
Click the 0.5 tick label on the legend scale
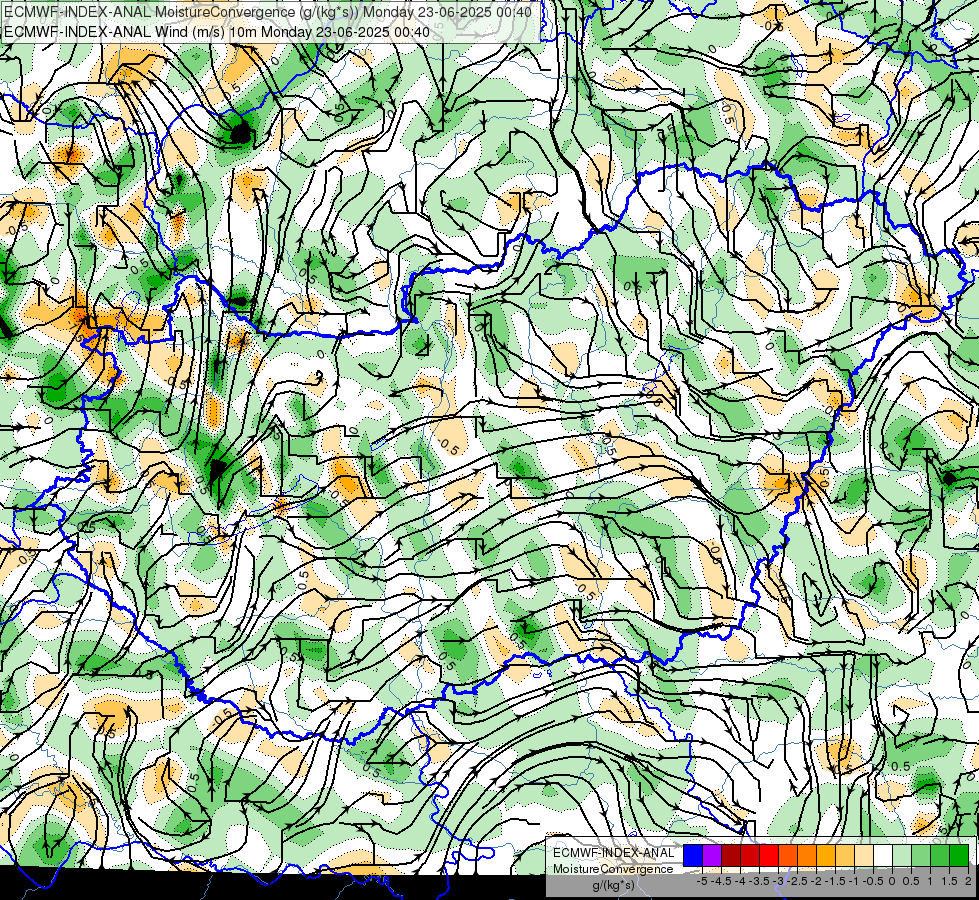tap(911, 881)
